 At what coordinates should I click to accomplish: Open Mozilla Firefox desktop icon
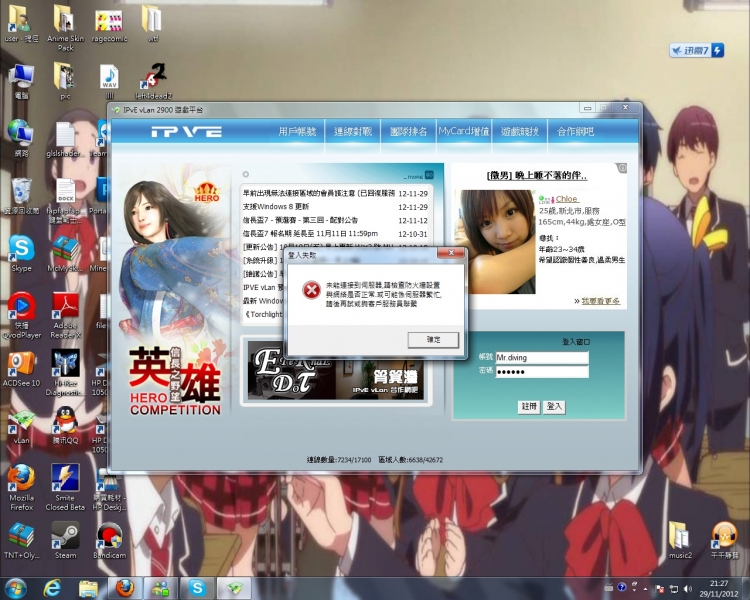22,487
